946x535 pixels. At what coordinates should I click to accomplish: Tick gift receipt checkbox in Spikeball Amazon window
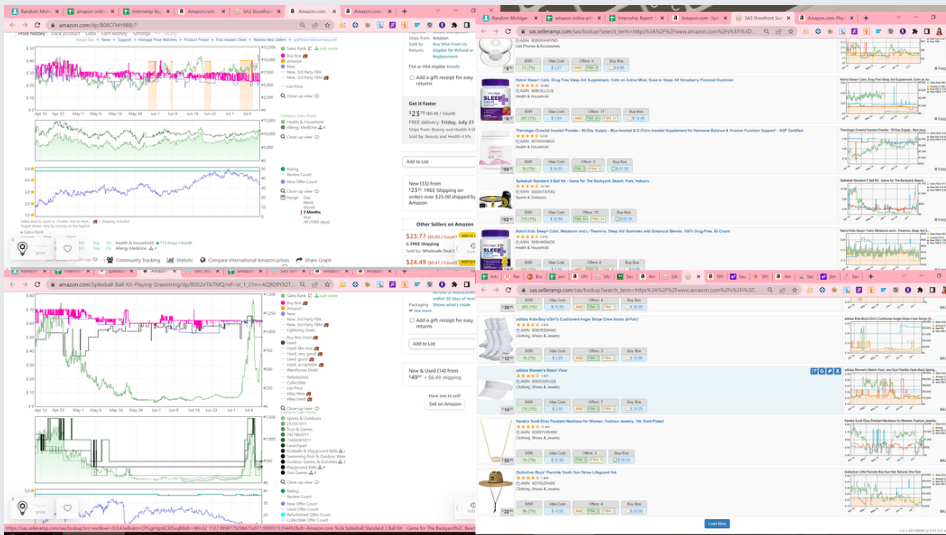pyautogui.click(x=412, y=320)
